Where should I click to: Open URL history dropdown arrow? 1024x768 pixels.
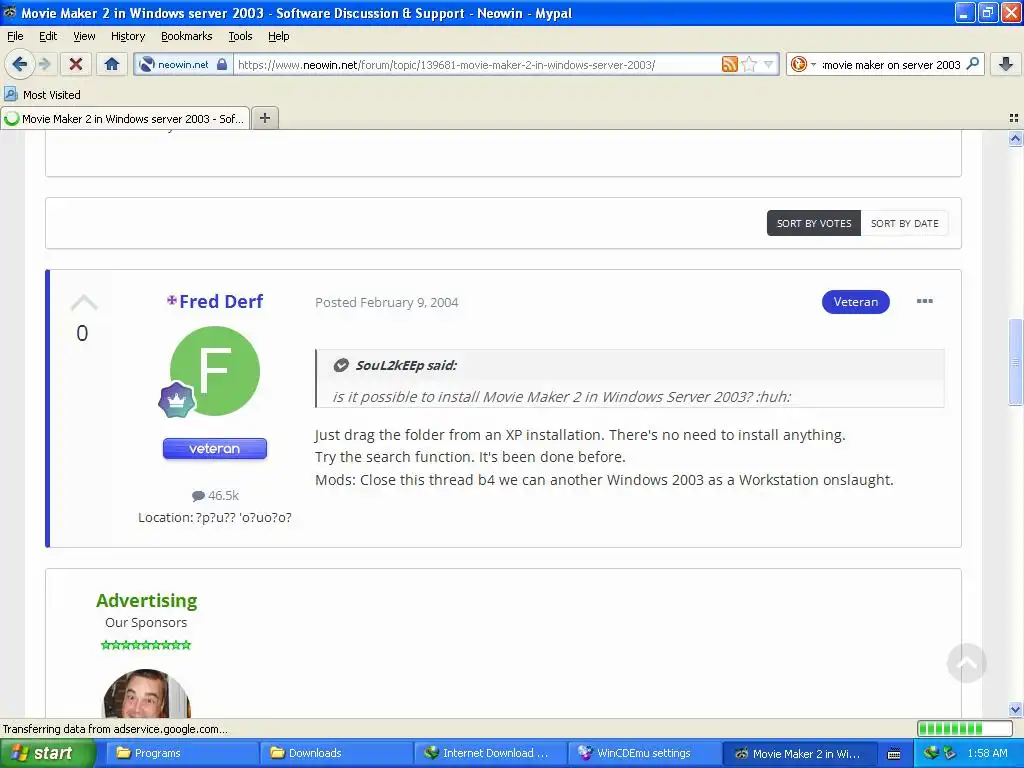[x=769, y=64]
